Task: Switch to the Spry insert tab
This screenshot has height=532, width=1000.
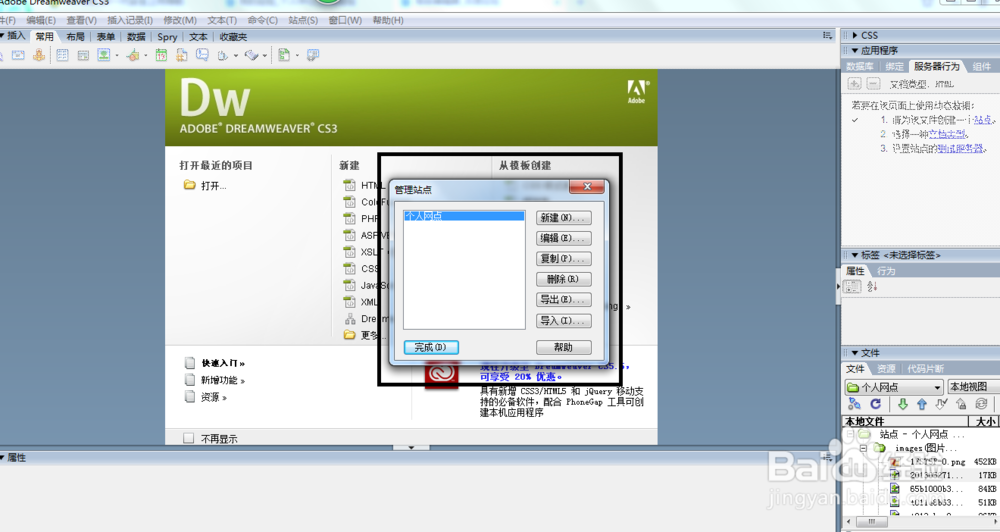Action: 168,37
